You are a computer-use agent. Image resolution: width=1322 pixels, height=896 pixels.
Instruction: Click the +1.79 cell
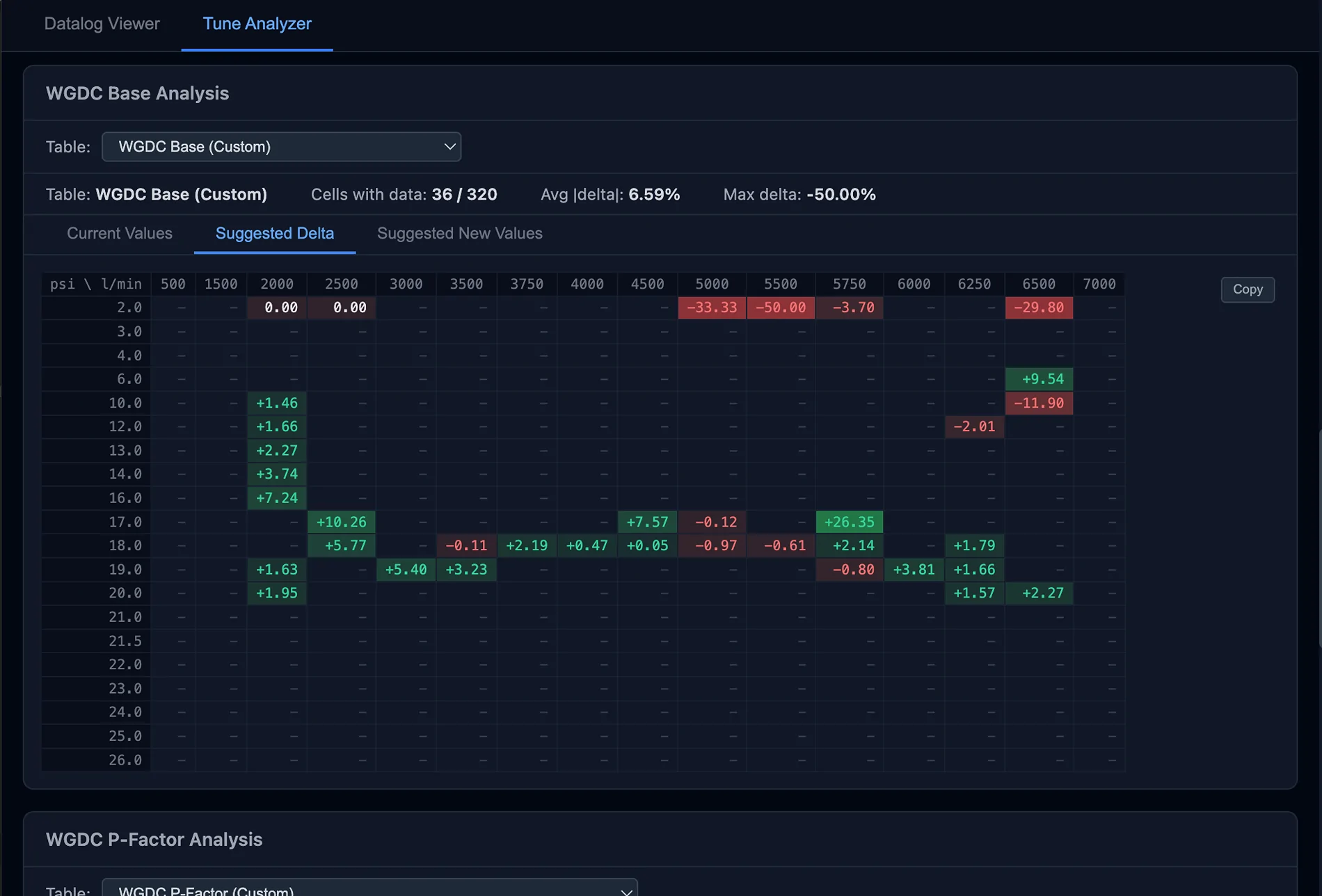974,545
